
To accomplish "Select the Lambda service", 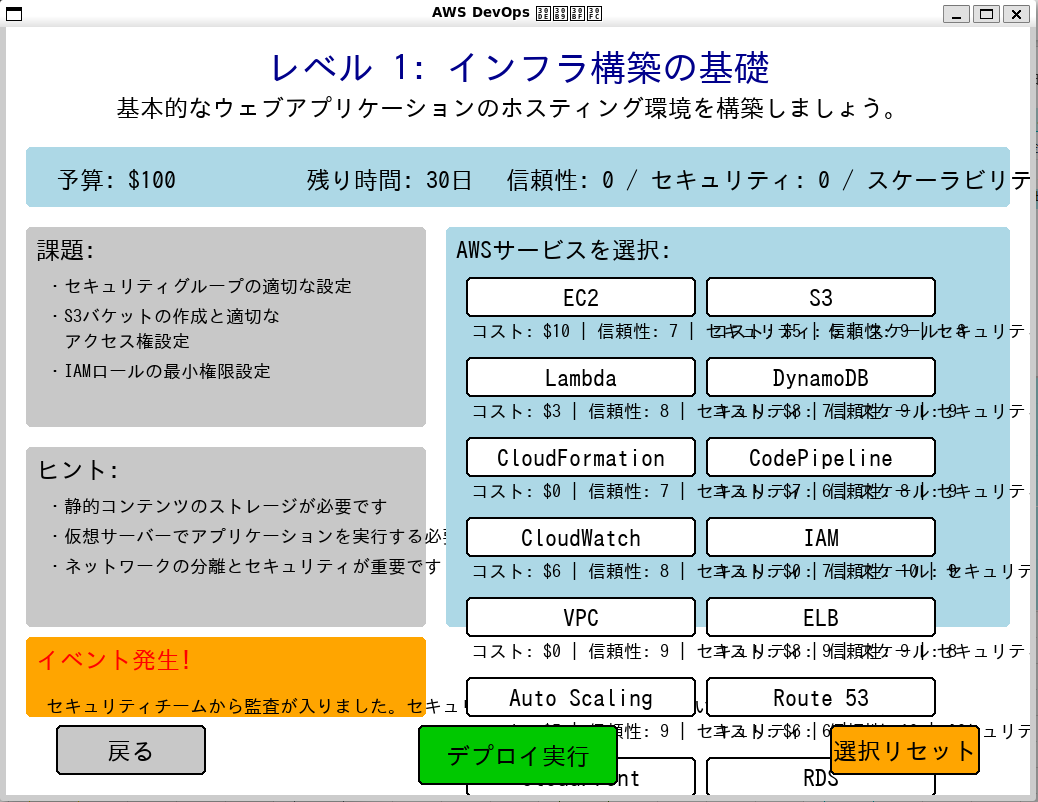I will coord(580,377).
